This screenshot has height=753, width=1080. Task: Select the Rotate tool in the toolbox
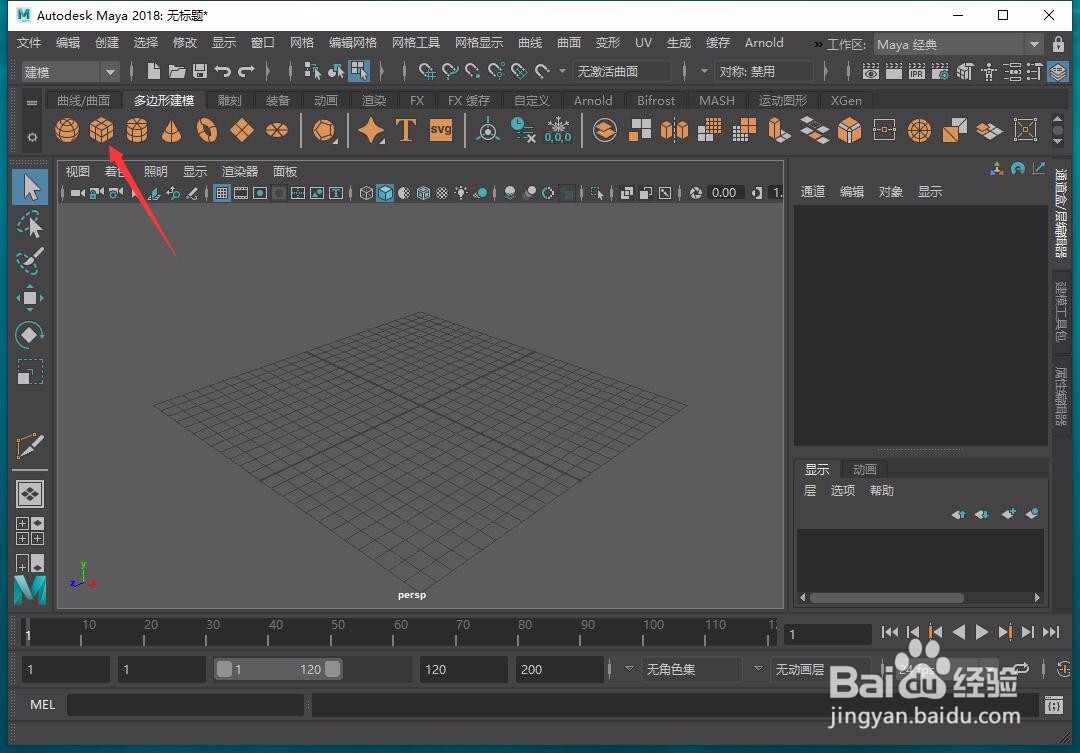tap(30, 334)
